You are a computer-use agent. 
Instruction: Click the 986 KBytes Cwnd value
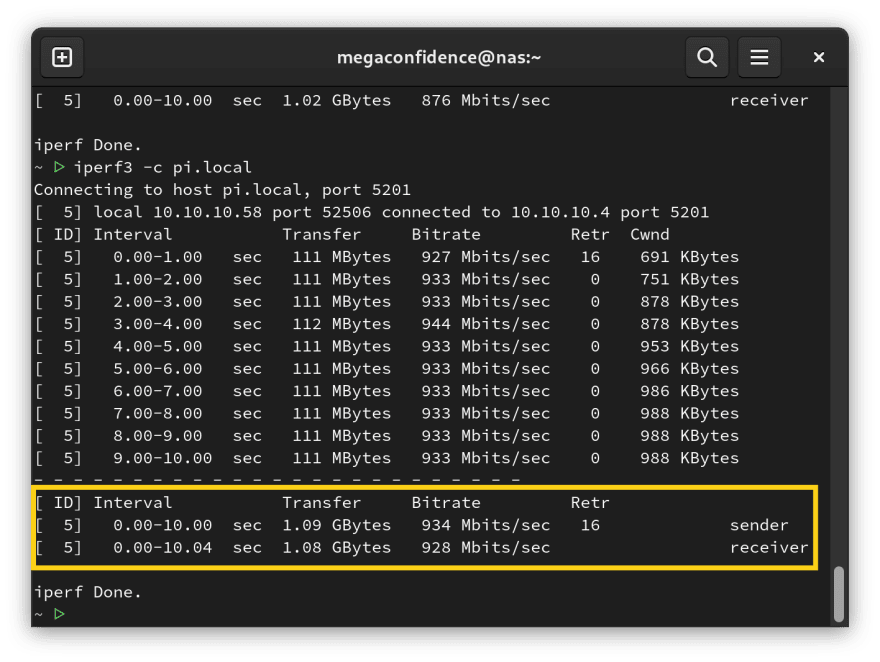click(x=689, y=391)
